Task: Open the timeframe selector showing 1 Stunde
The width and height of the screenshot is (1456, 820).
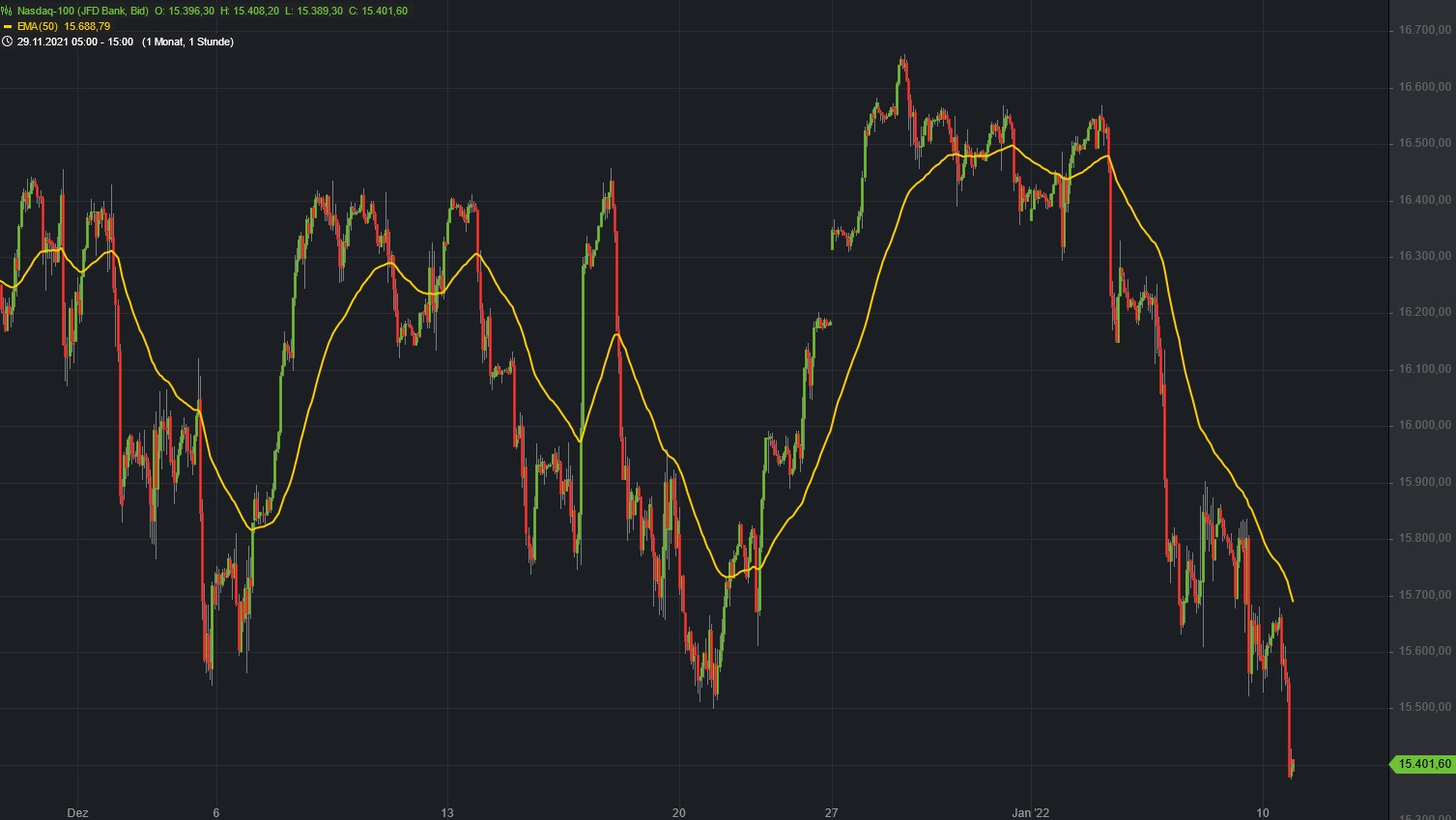Action: coord(186,41)
